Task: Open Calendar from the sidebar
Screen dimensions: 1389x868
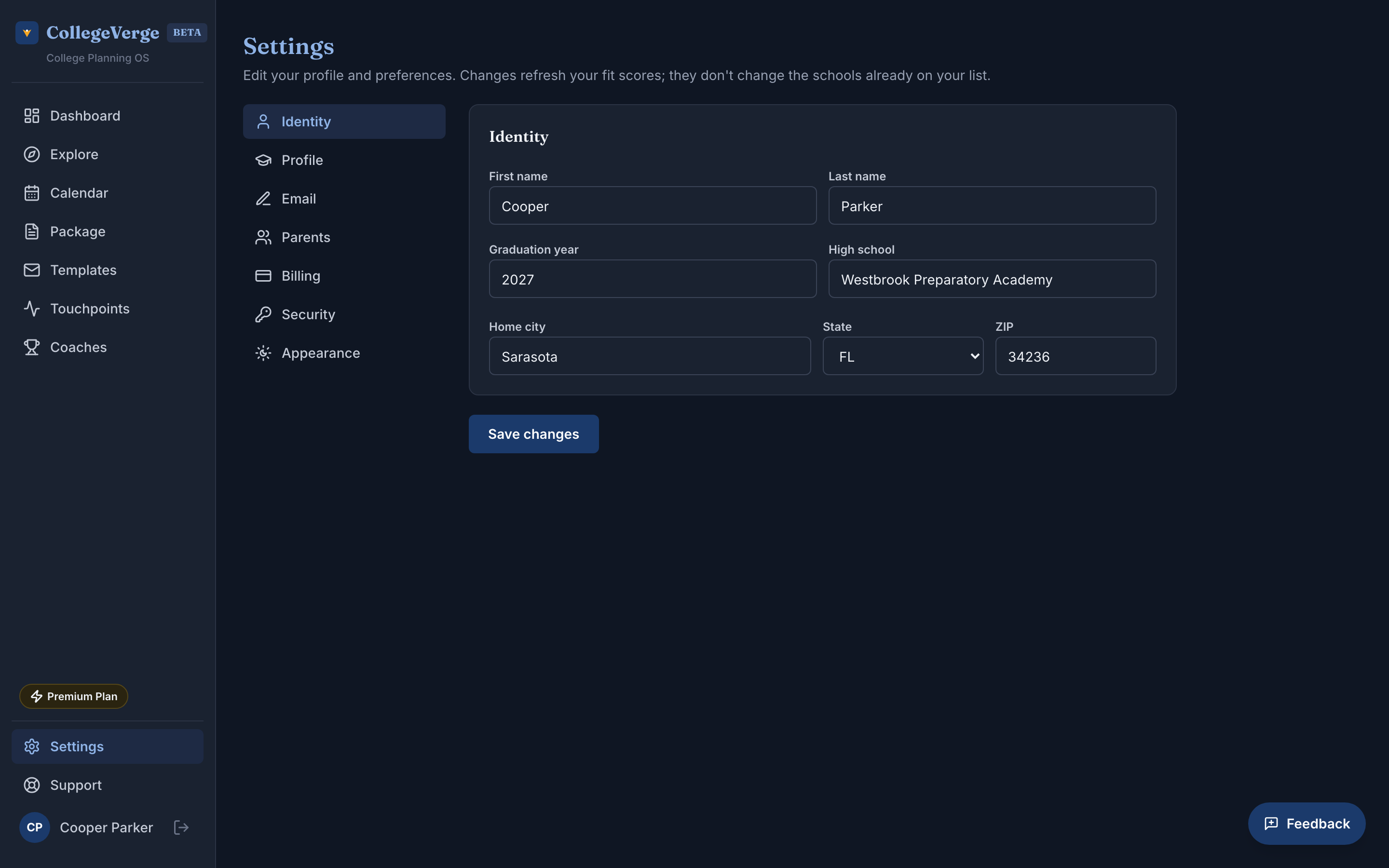Action: (x=108, y=193)
